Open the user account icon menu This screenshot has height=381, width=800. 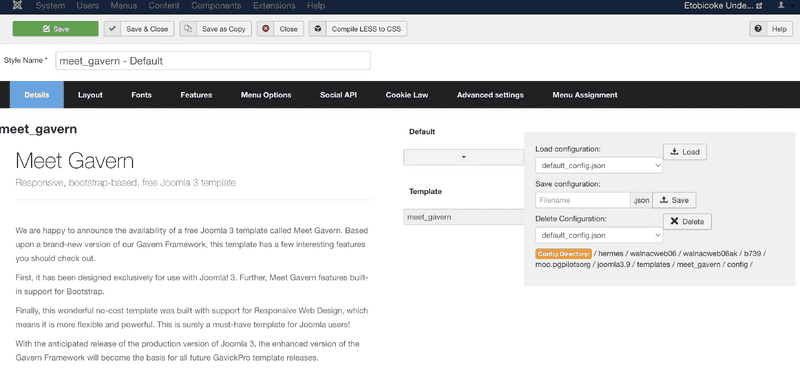[x=781, y=6]
